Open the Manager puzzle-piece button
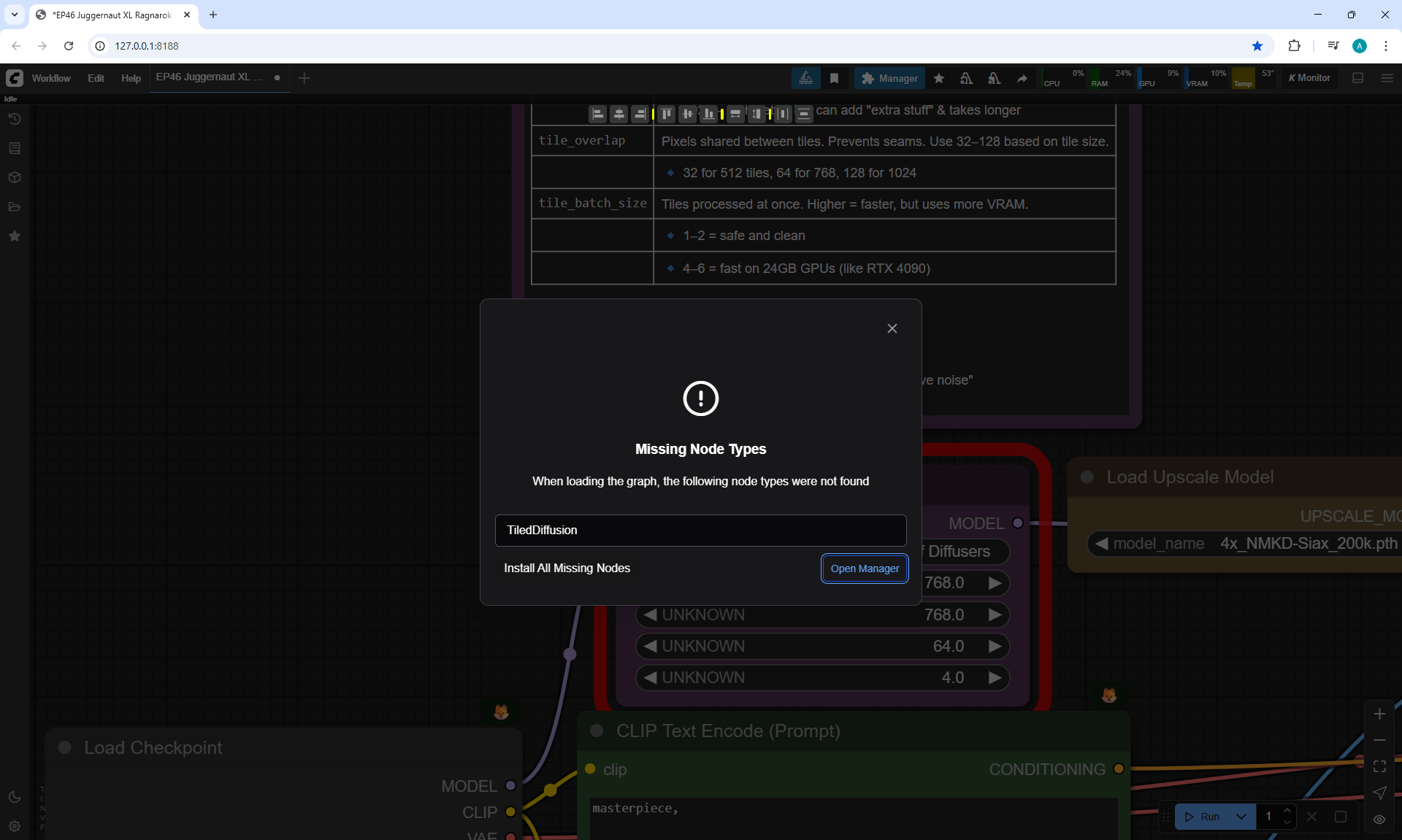This screenshot has width=1402, height=840. [x=889, y=78]
